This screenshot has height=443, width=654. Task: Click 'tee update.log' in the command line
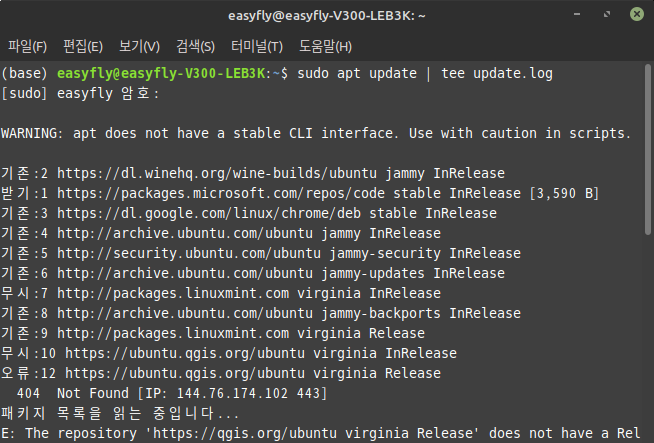497,73
